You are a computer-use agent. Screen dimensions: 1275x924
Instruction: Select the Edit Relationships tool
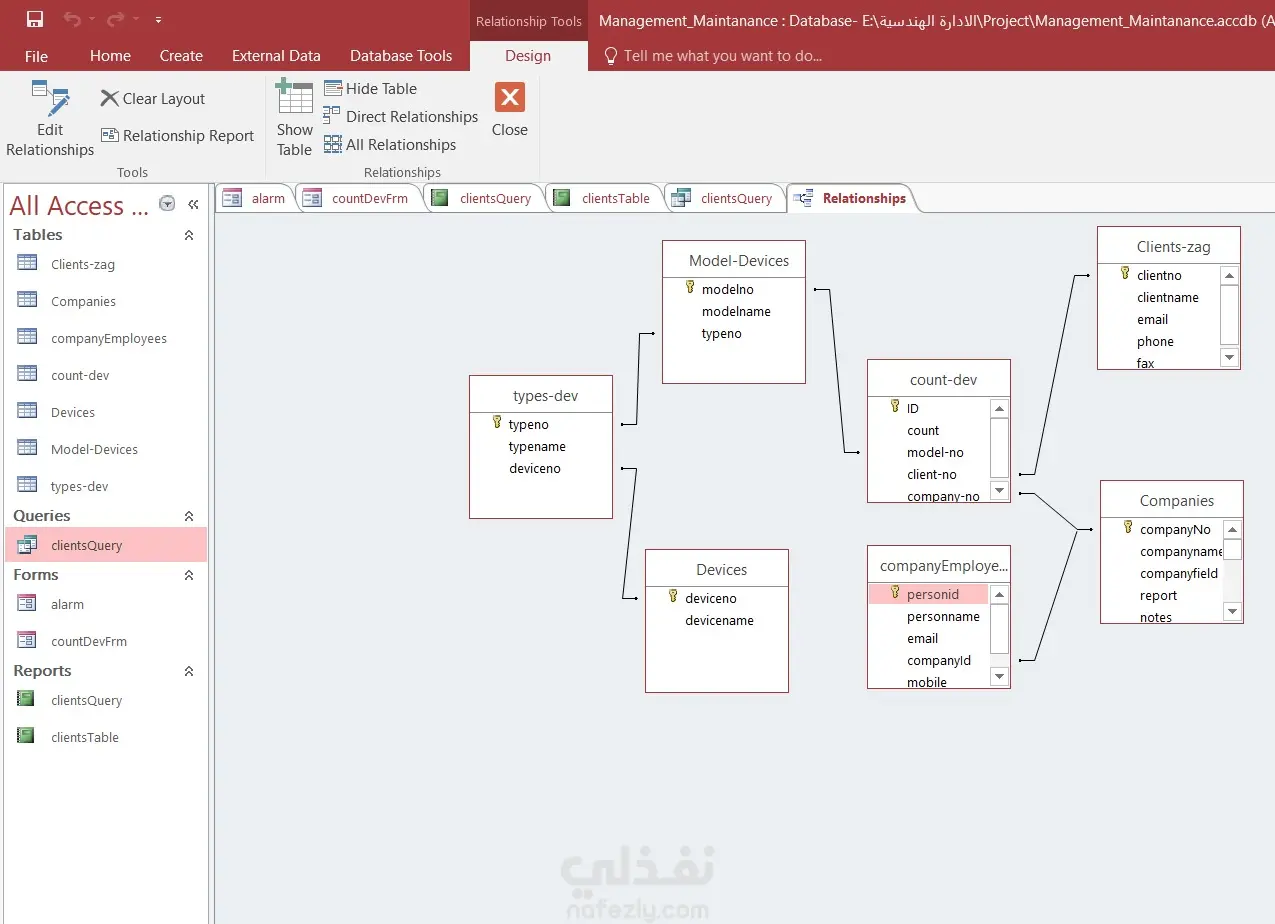(49, 118)
